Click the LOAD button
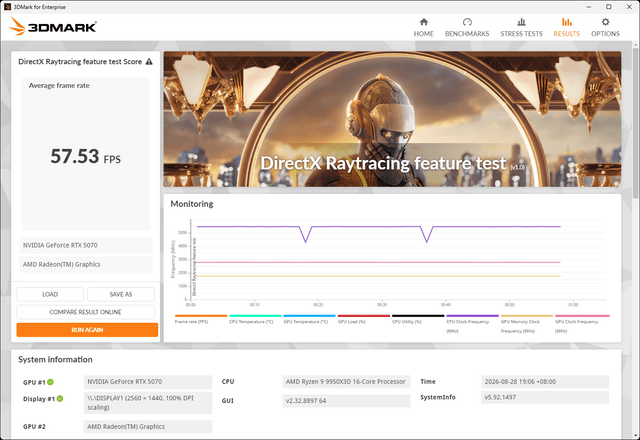 (x=50, y=294)
